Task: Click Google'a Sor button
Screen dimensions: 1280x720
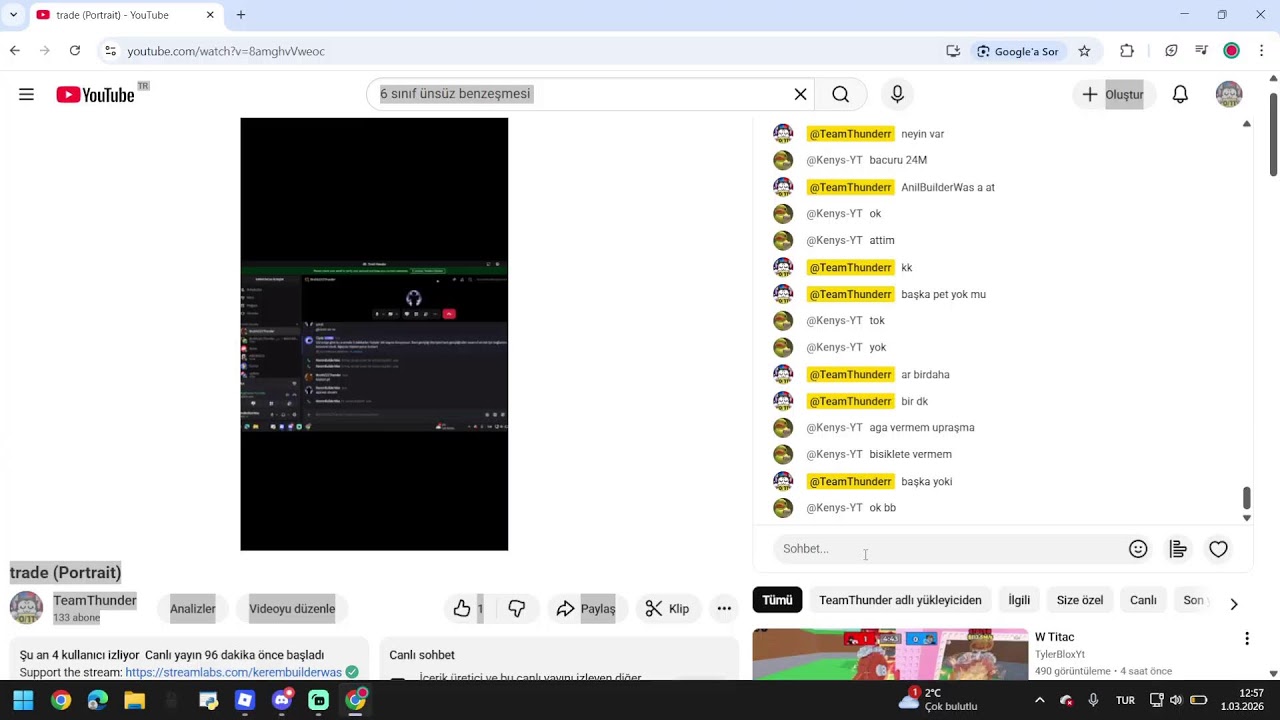Action: pyautogui.click(x=1018, y=51)
